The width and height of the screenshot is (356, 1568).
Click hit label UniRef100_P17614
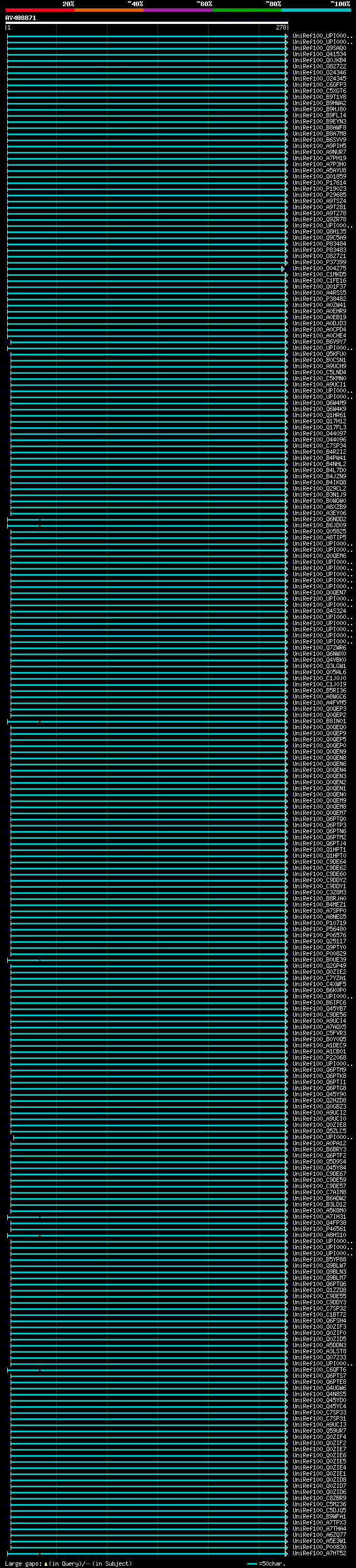pos(319,182)
